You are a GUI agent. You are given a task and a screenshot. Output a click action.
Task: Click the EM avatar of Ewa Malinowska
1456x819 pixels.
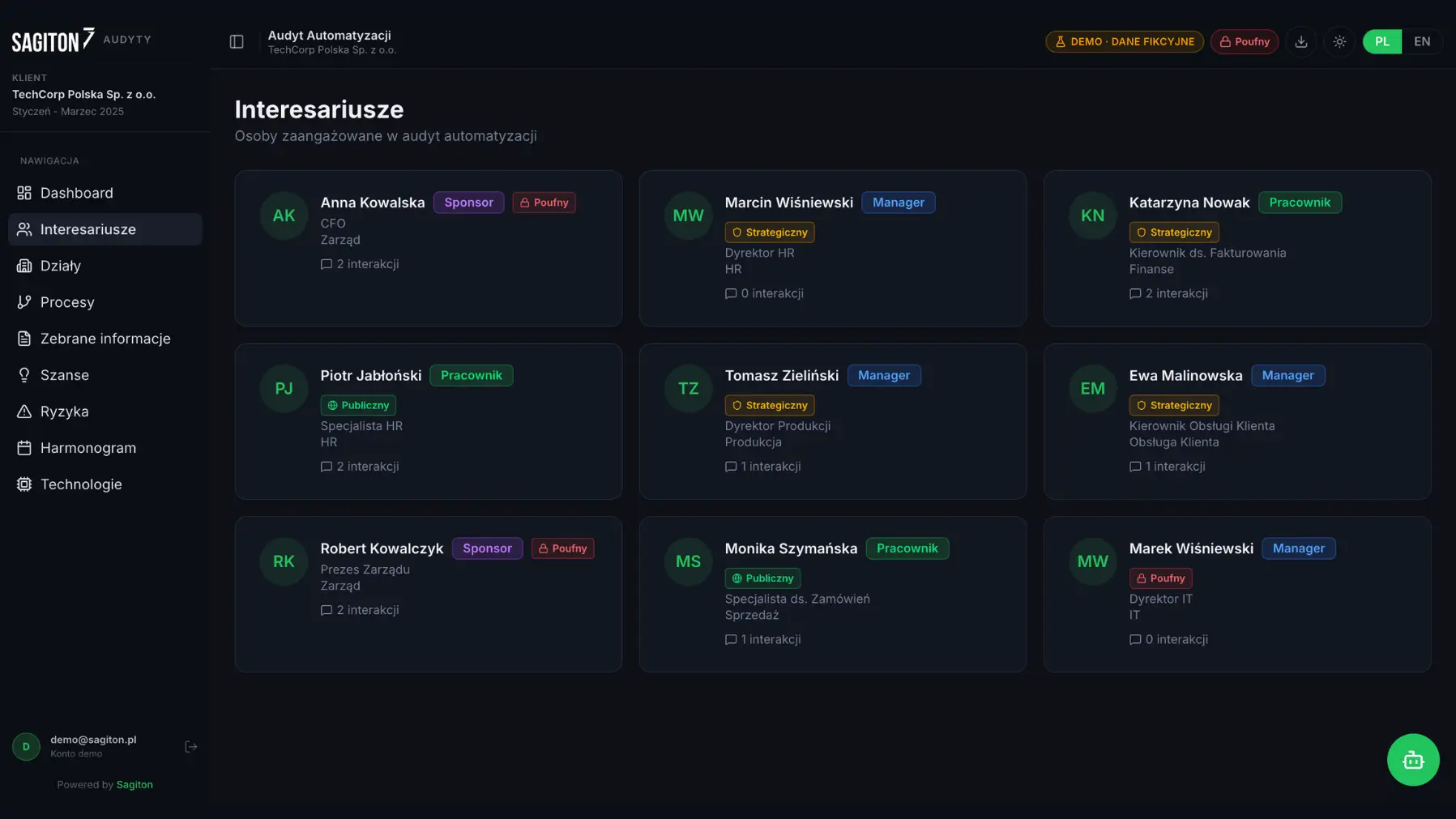(x=1092, y=389)
